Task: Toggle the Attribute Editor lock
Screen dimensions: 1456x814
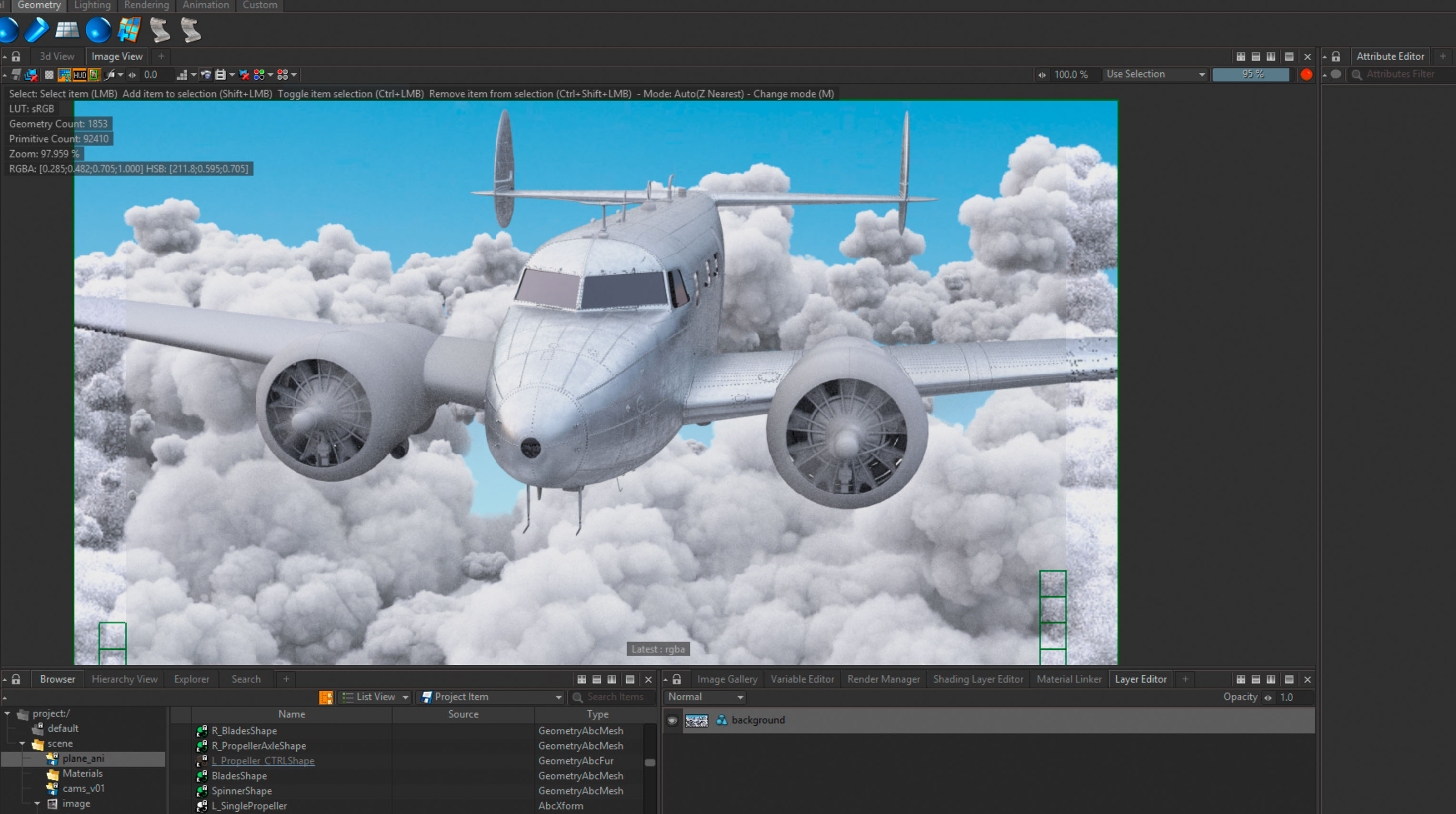Action: coord(1336,57)
